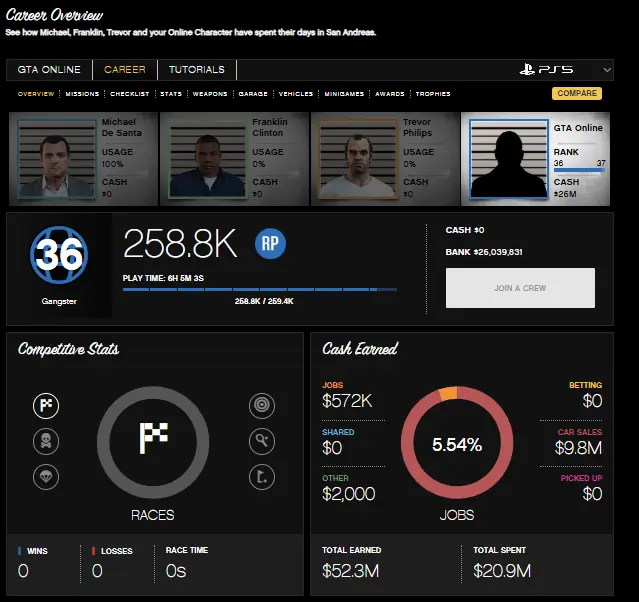Open the Missions sub-menu

(x=82, y=94)
